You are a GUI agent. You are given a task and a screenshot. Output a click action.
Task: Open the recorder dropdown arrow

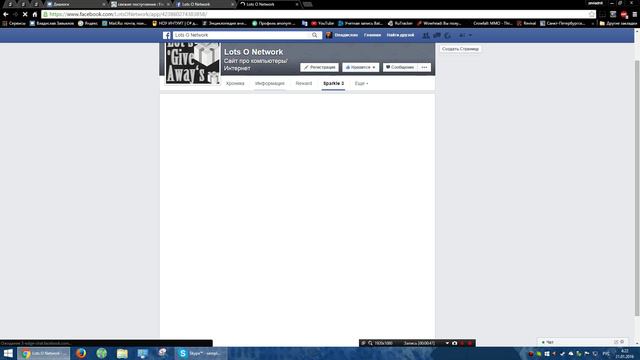click(x=447, y=343)
